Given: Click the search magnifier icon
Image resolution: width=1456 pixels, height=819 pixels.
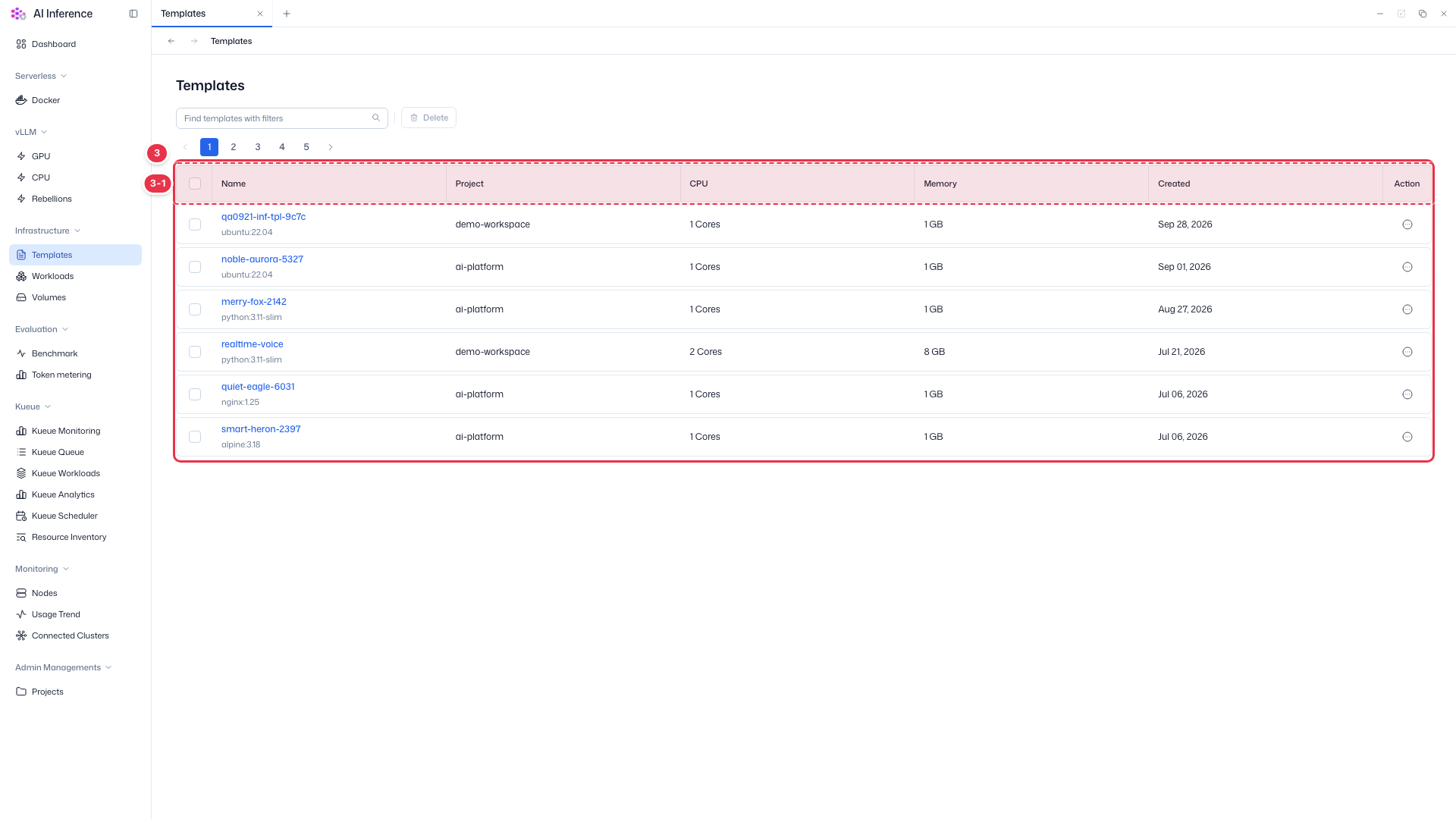Looking at the screenshot, I should click(376, 118).
